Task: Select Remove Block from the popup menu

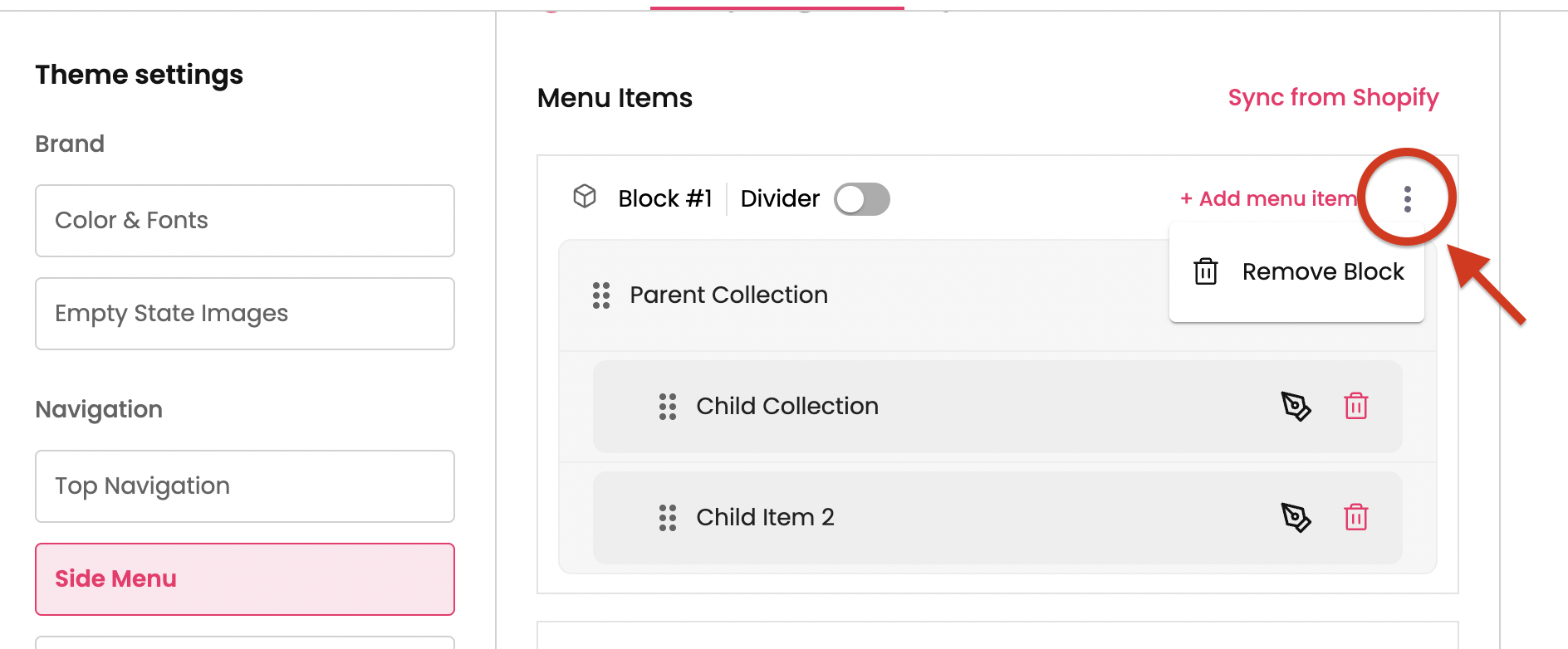Action: point(1322,272)
